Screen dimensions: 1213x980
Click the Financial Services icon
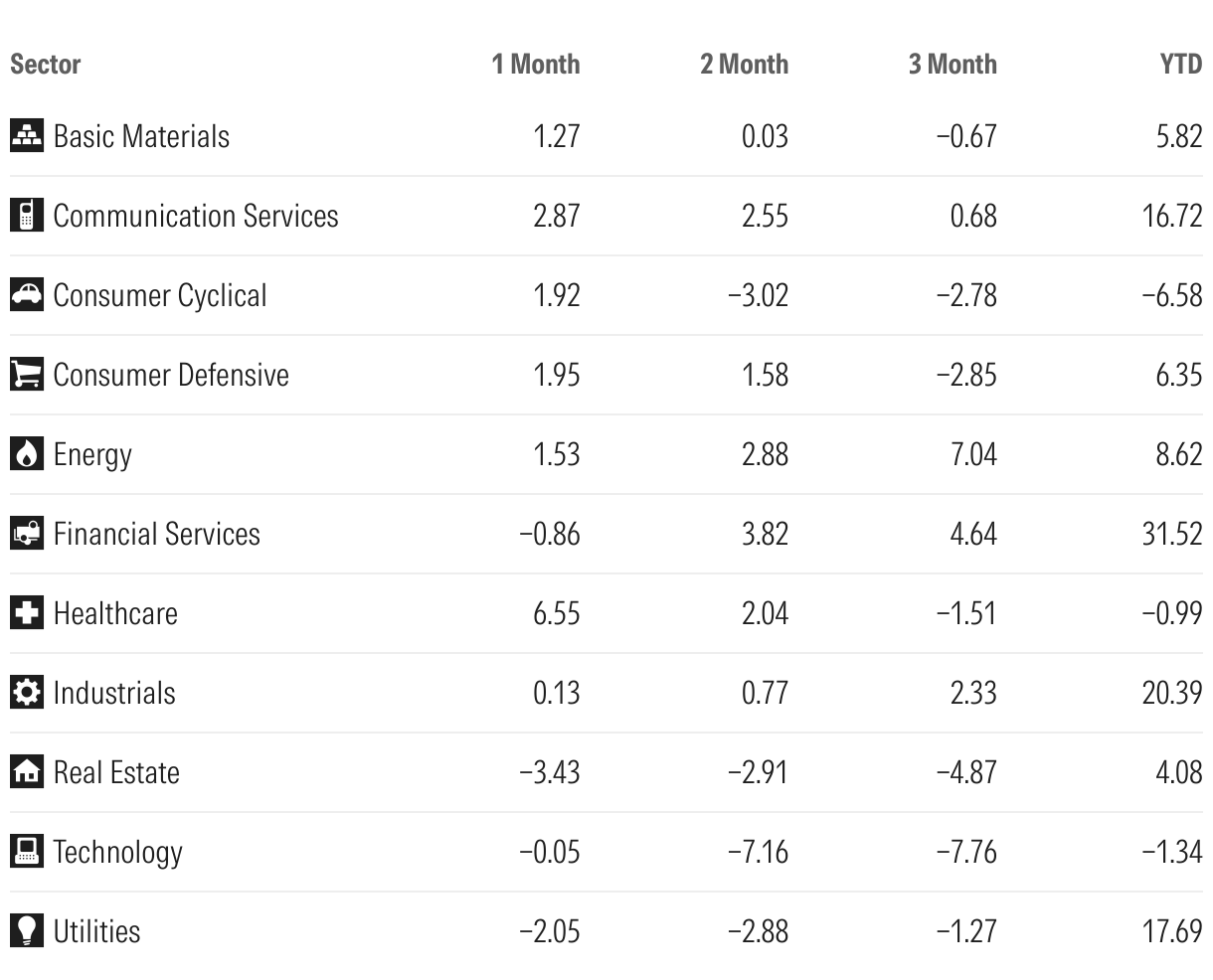tap(27, 534)
